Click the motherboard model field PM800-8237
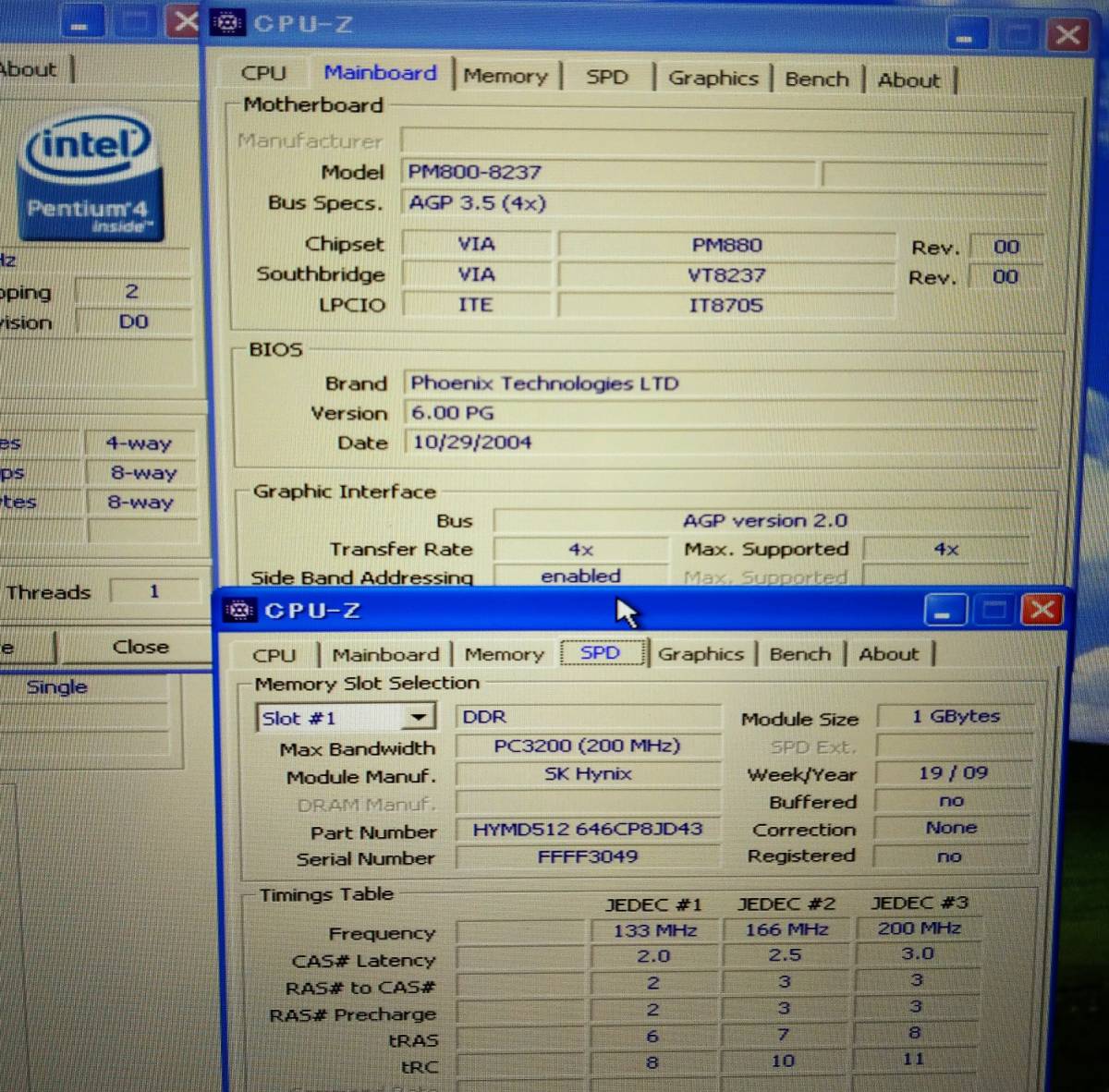This screenshot has width=1109, height=1092. (x=609, y=172)
